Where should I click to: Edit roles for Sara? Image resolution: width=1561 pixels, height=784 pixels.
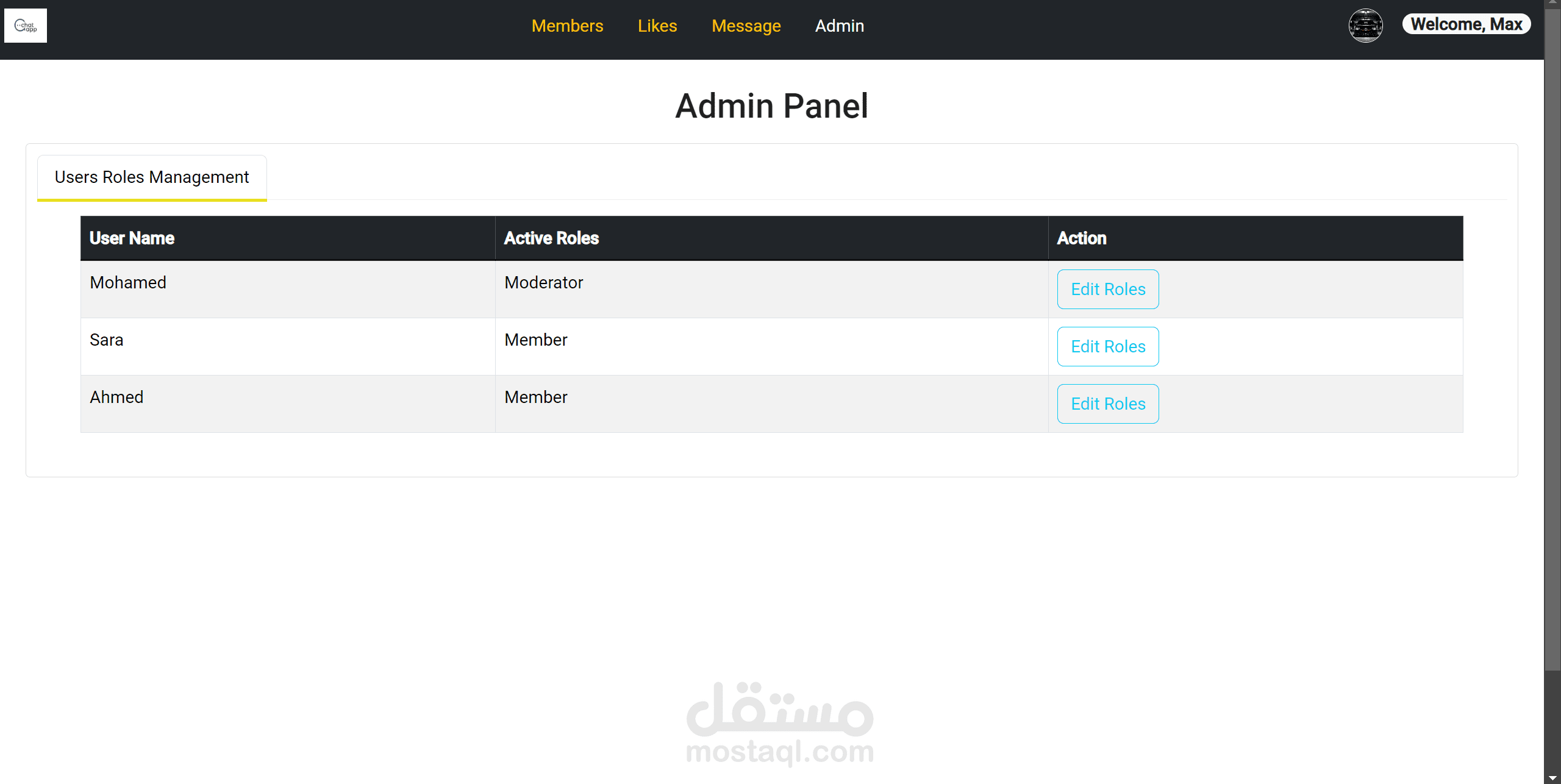(x=1107, y=346)
